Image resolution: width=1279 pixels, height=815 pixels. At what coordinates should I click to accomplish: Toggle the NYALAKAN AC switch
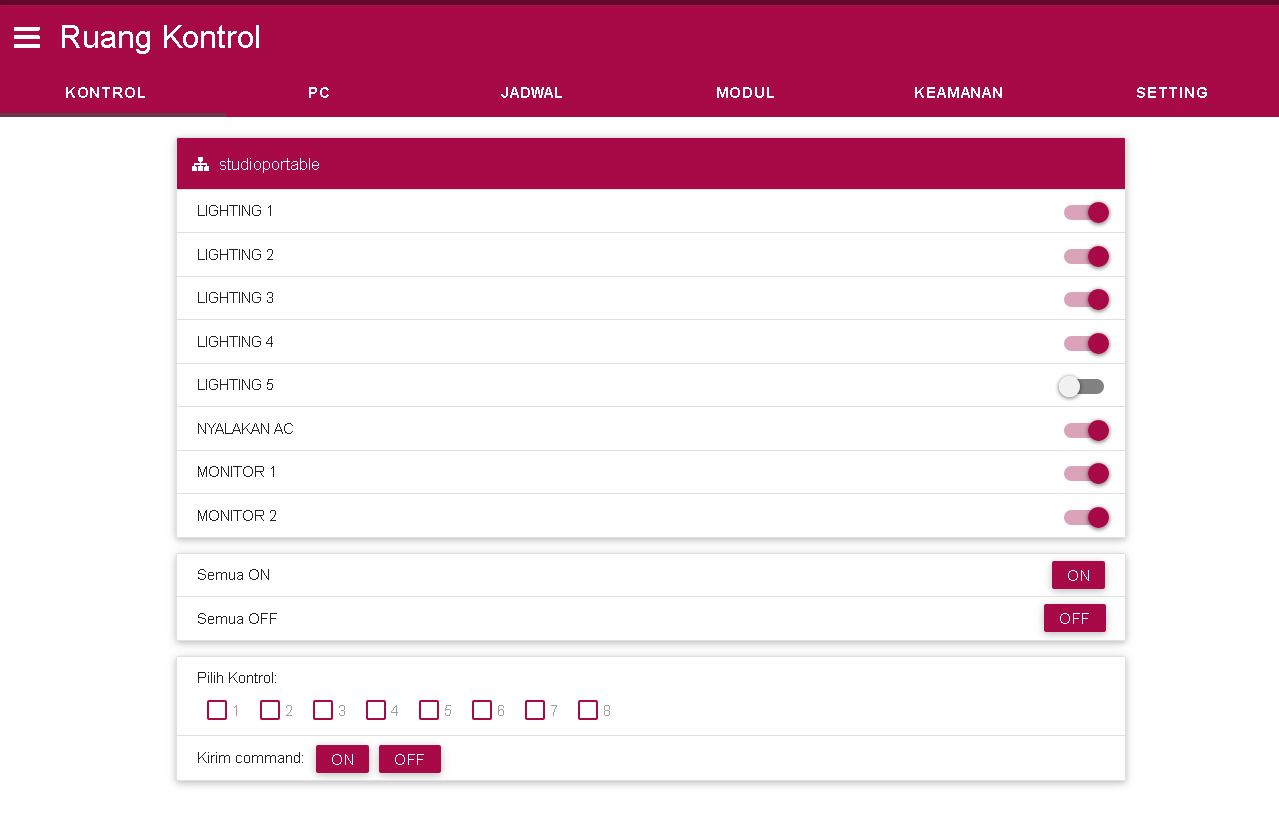click(x=1086, y=430)
